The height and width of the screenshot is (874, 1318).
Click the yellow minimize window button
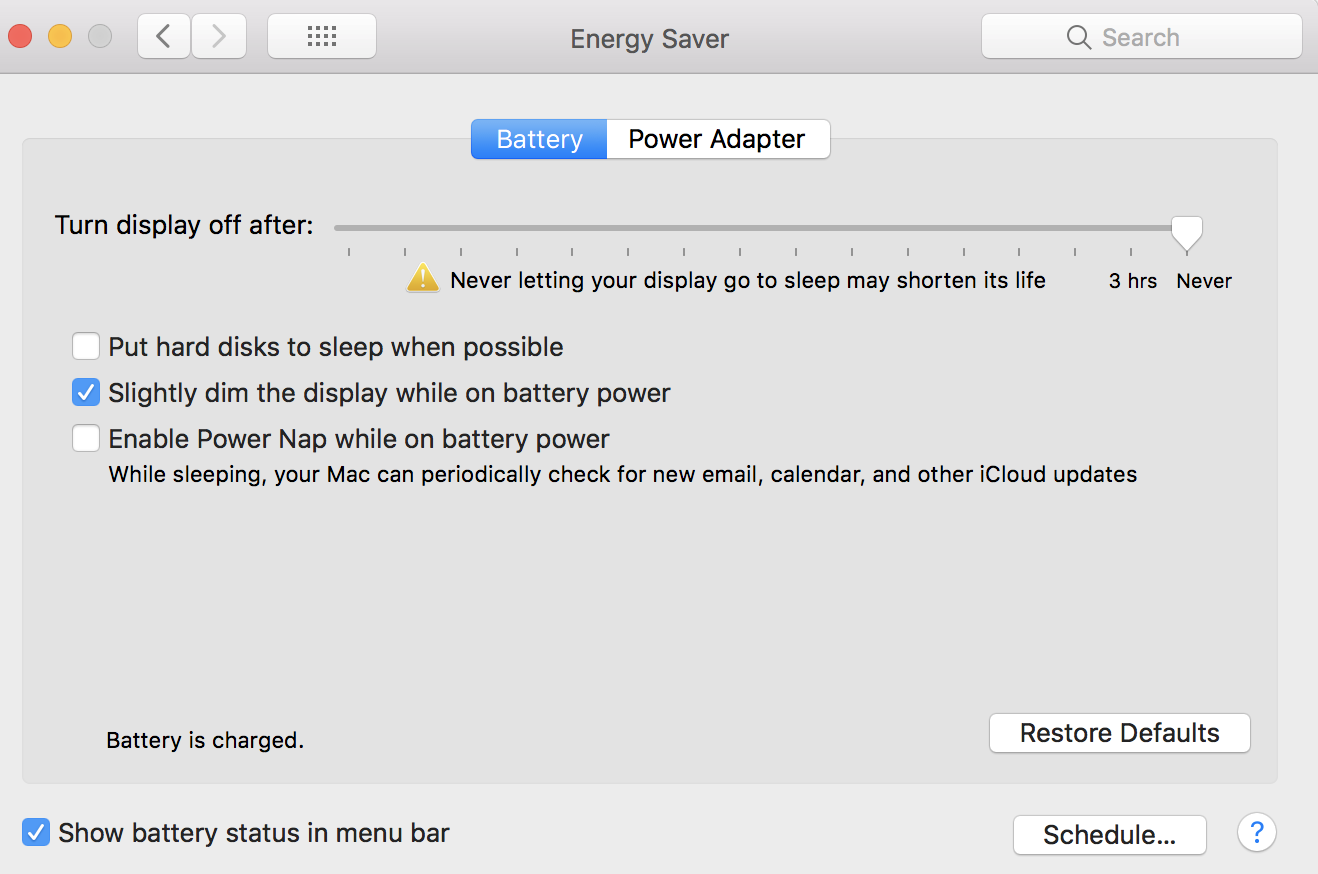point(60,37)
